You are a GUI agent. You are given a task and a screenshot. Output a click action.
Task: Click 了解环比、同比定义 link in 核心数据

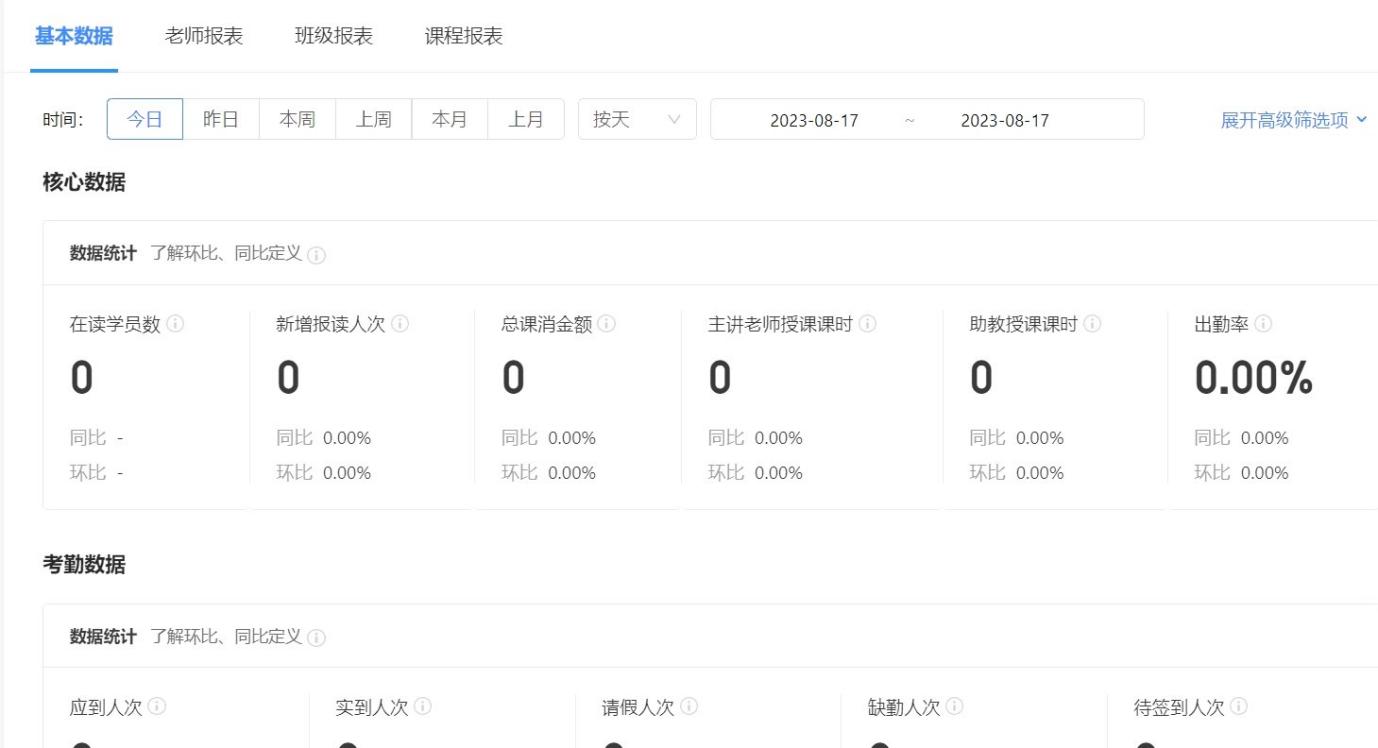[x=226, y=253]
